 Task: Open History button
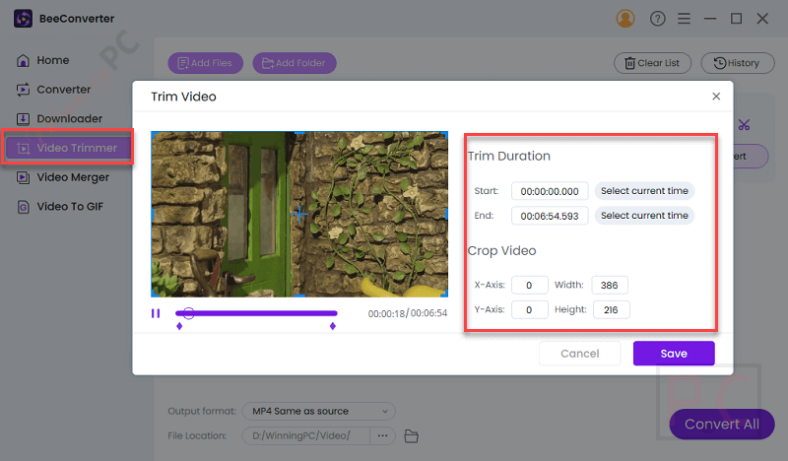[737, 63]
